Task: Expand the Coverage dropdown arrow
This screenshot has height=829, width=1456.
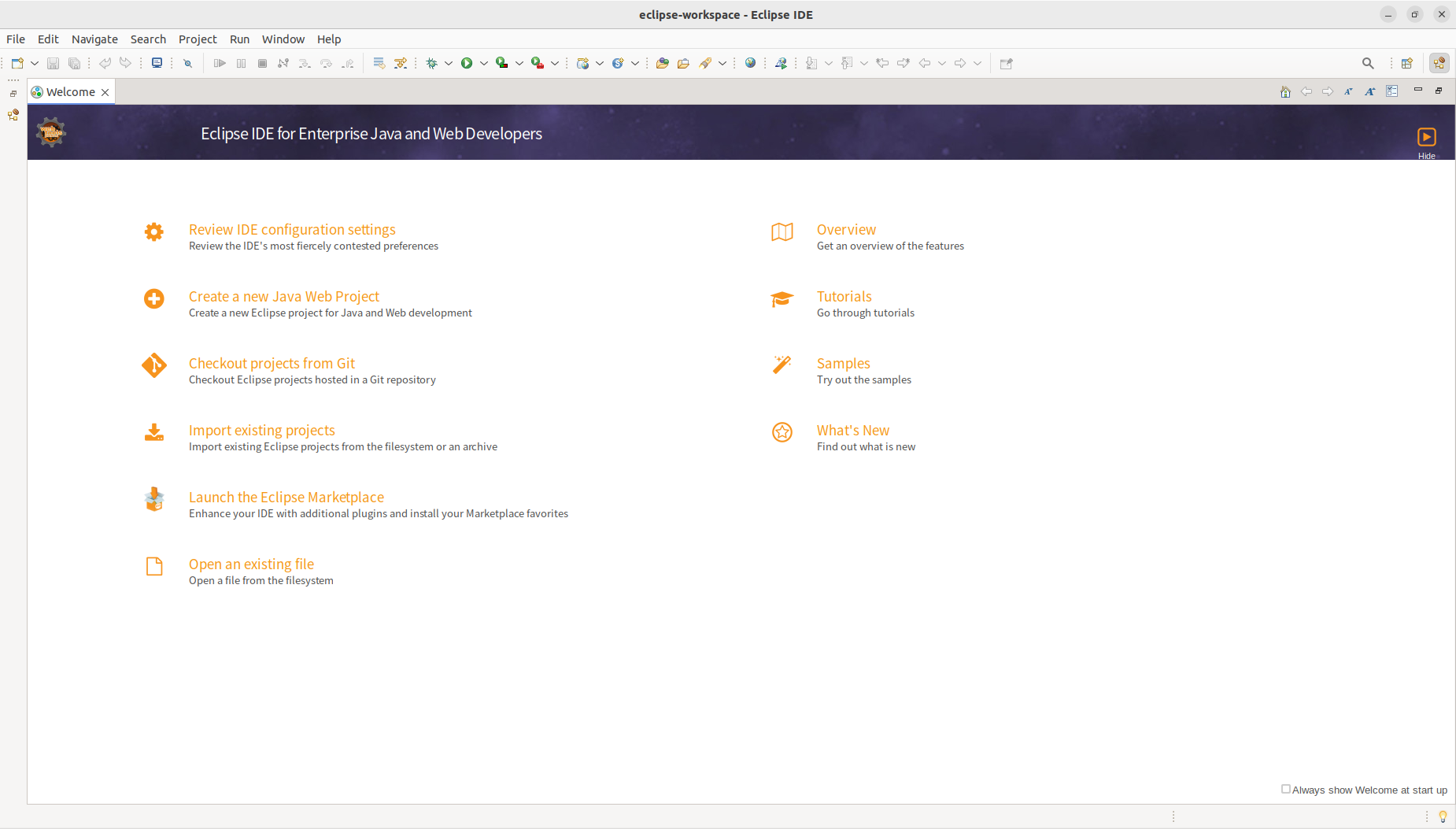Action: [519, 63]
